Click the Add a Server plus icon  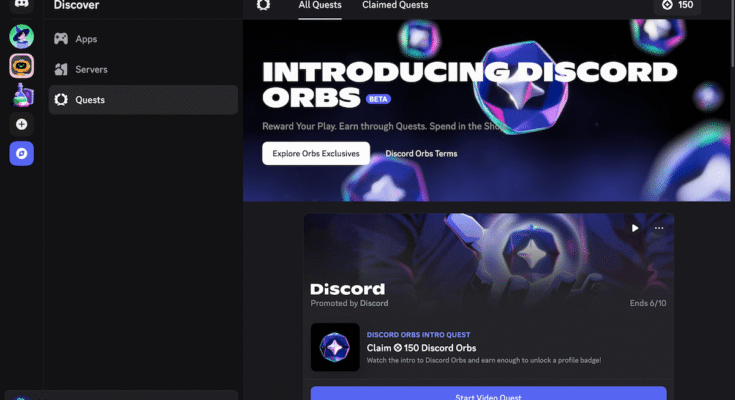[x=22, y=124]
